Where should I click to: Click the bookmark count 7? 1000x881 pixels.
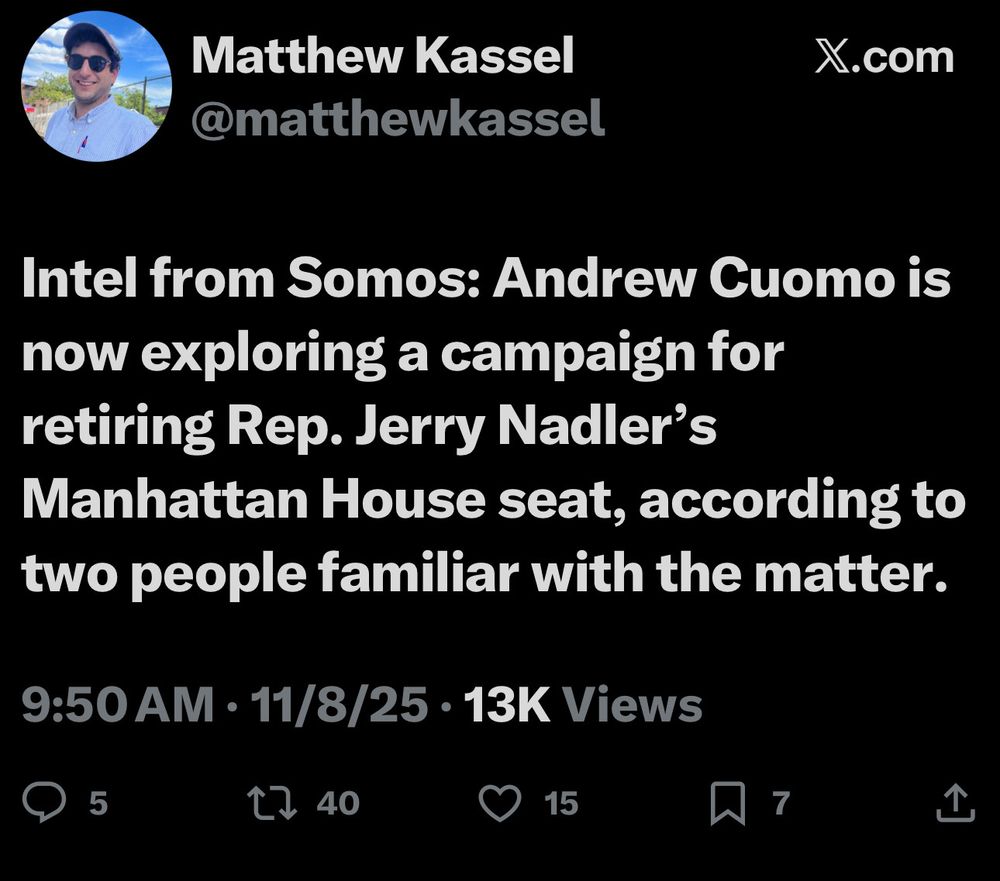782,803
